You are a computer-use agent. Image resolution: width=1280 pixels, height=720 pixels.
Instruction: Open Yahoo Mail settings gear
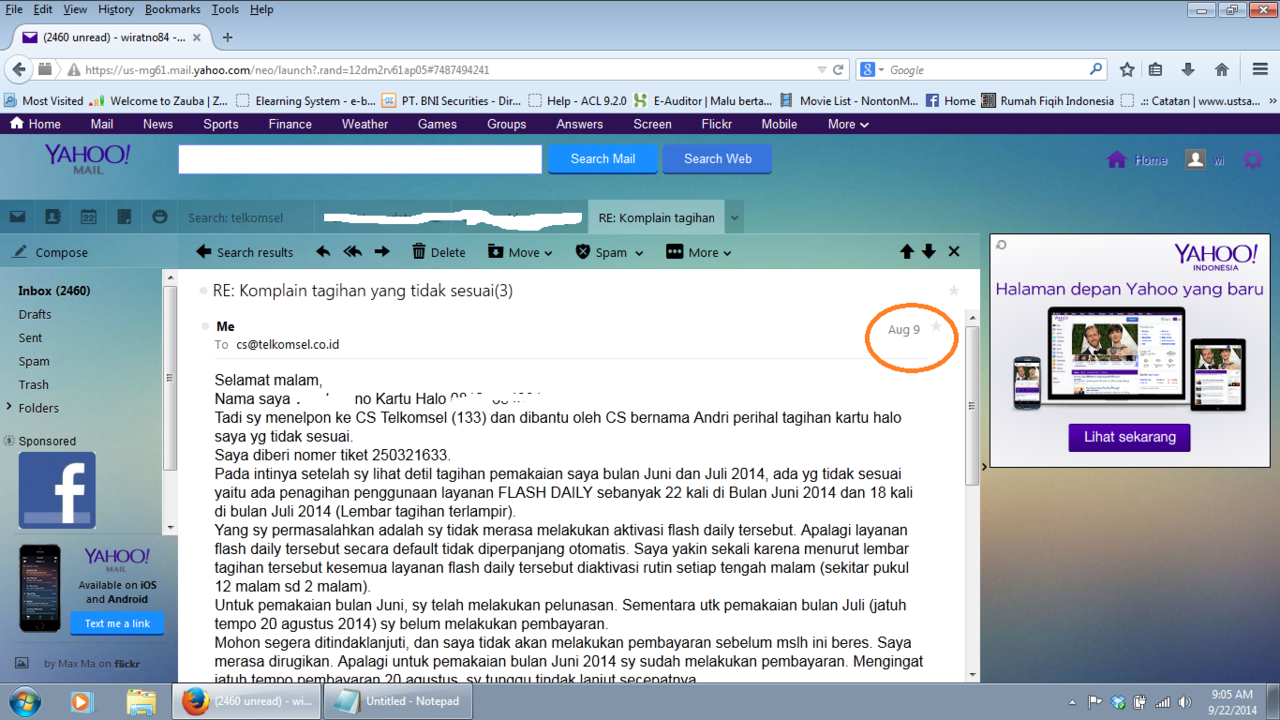click(x=1252, y=160)
